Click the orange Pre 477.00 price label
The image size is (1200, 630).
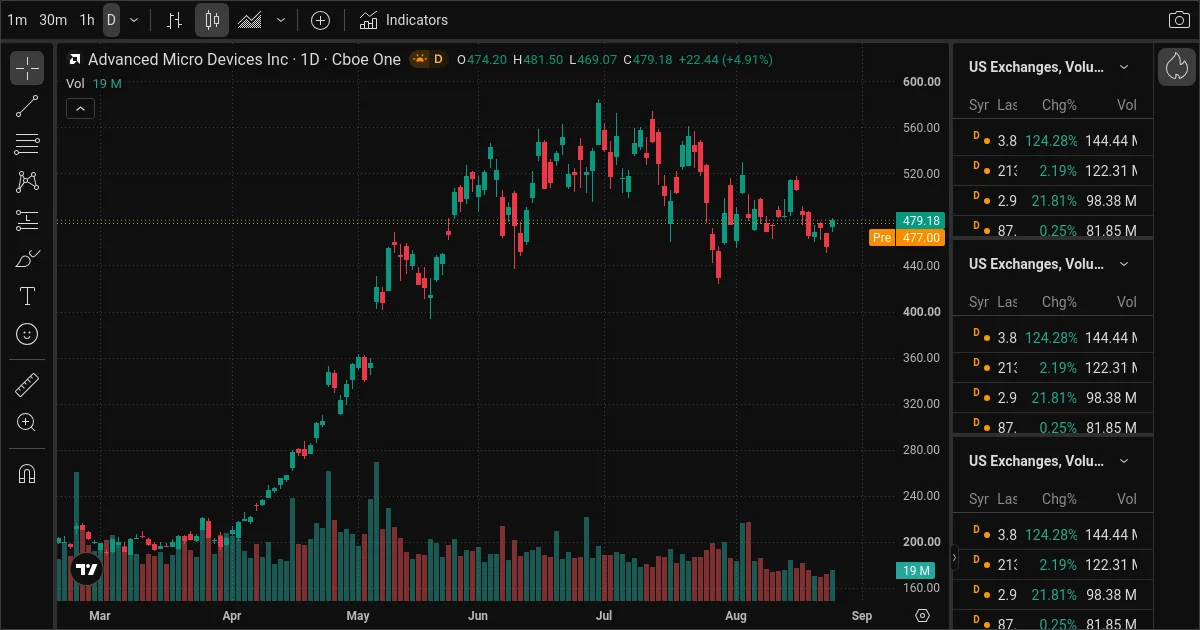tap(907, 238)
